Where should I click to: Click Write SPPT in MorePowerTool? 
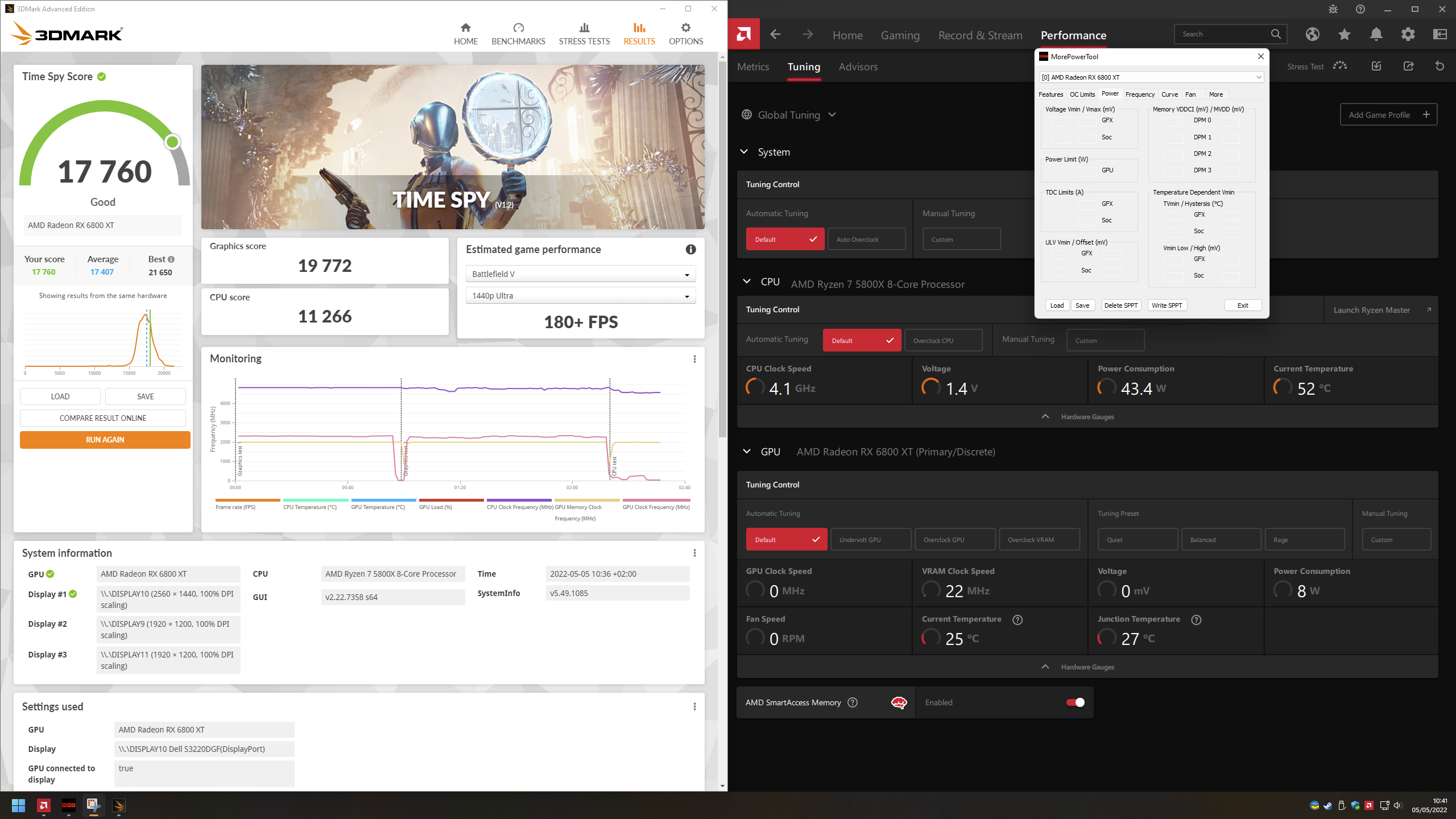(1167, 305)
